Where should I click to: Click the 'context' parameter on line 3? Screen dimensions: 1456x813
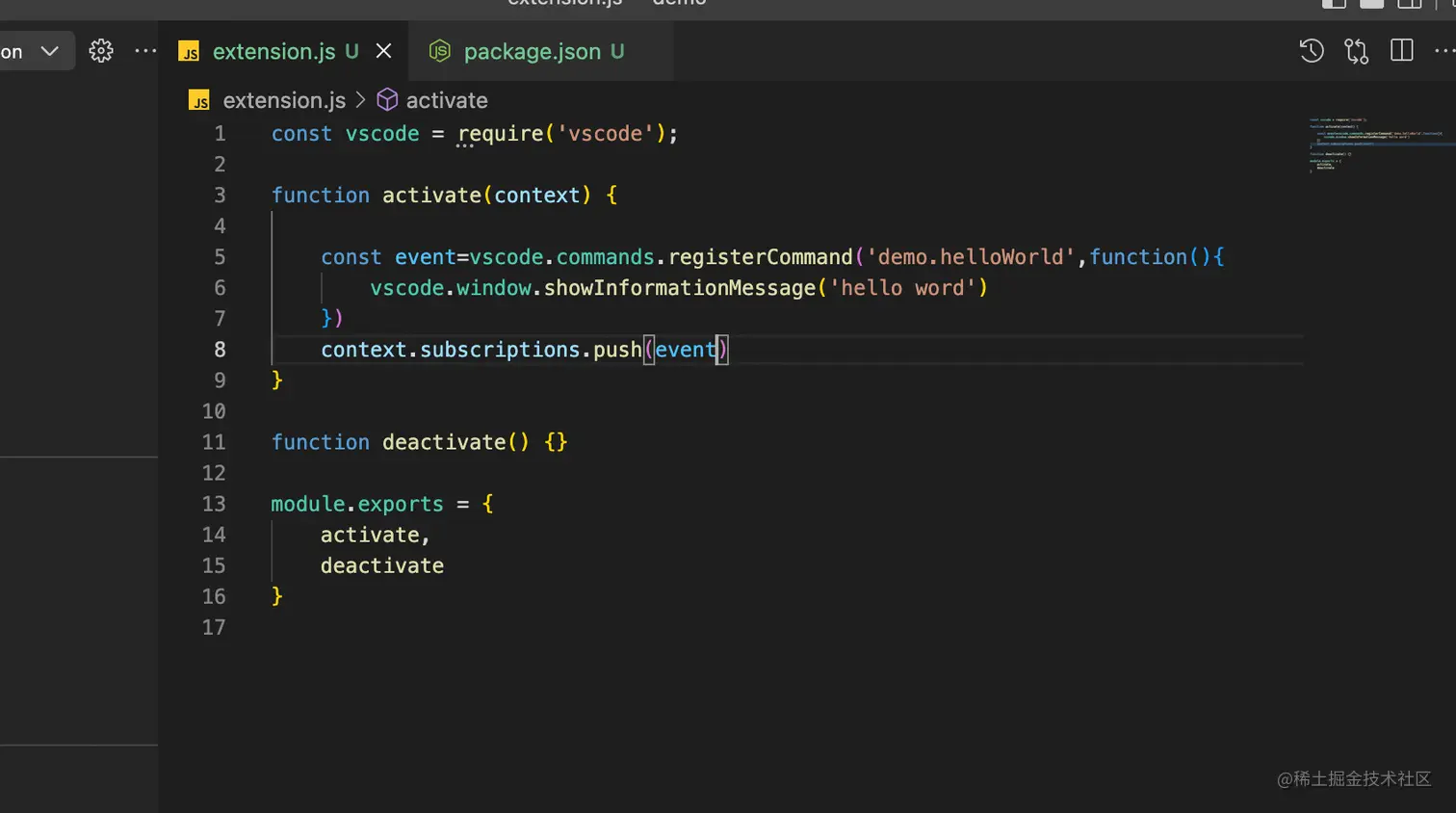pyautogui.click(x=537, y=196)
